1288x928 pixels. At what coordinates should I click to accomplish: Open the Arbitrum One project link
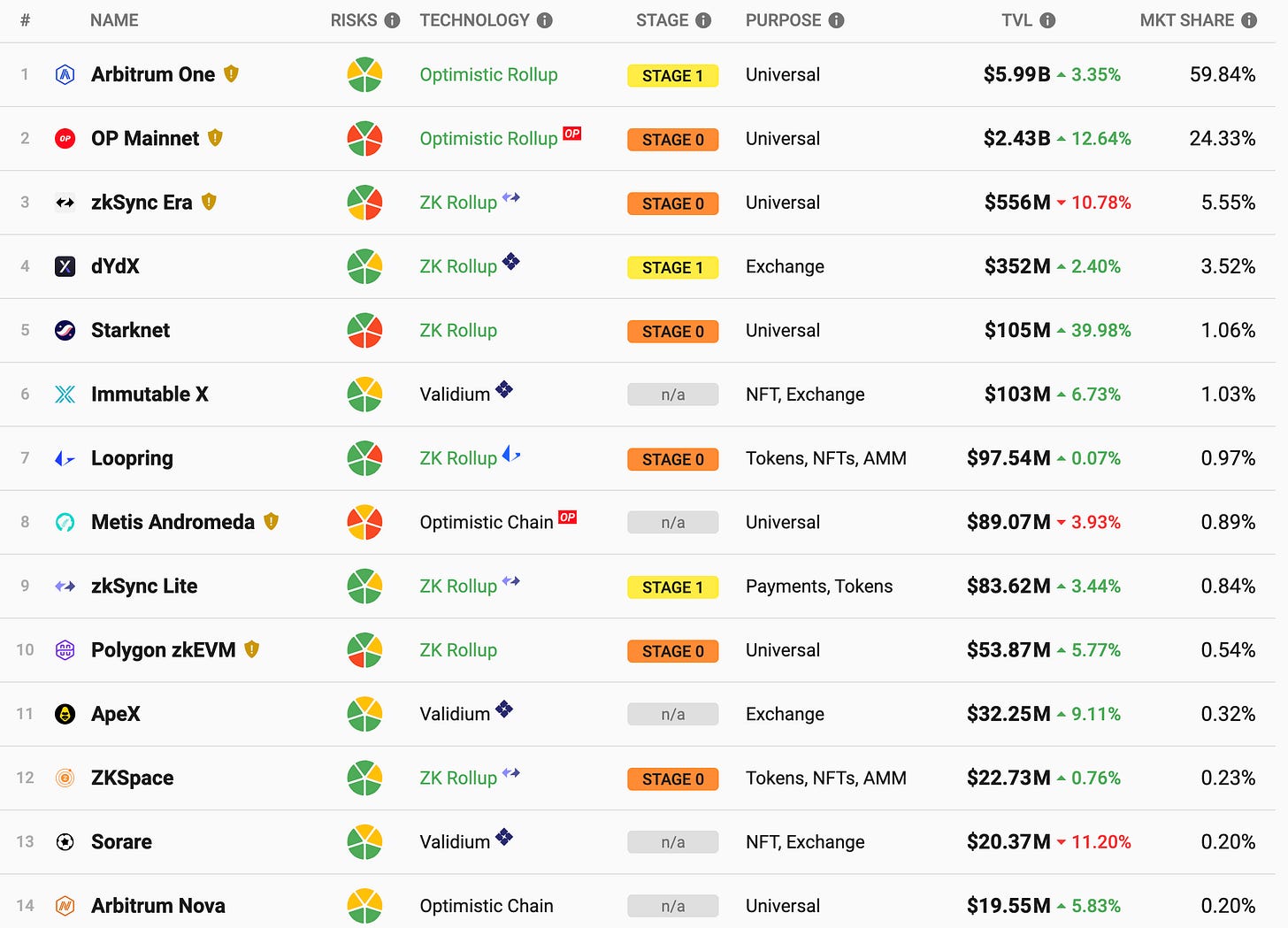tap(153, 74)
